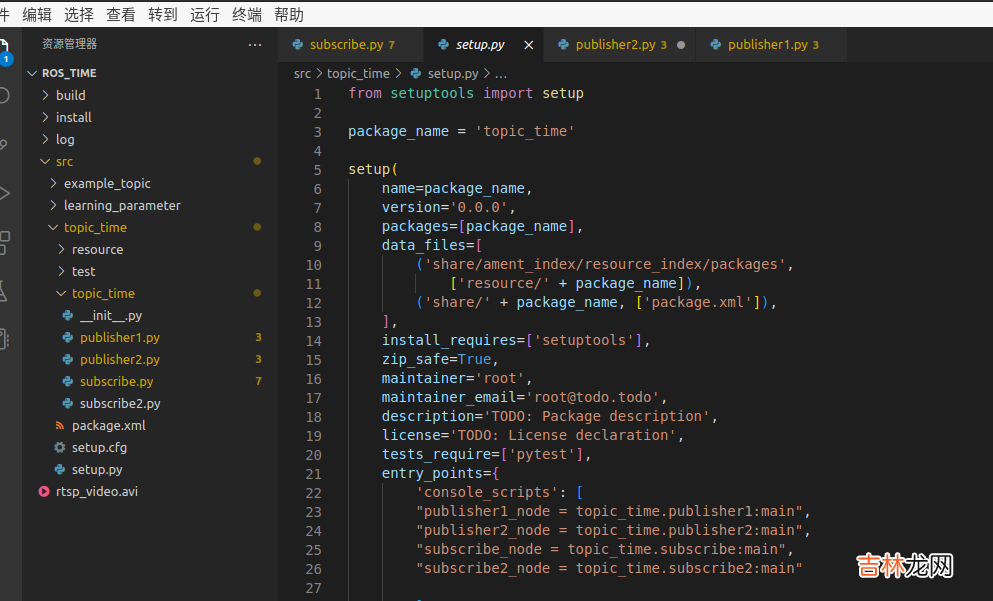Switch to the publisher1.py tab
993x601 pixels.
click(766, 45)
